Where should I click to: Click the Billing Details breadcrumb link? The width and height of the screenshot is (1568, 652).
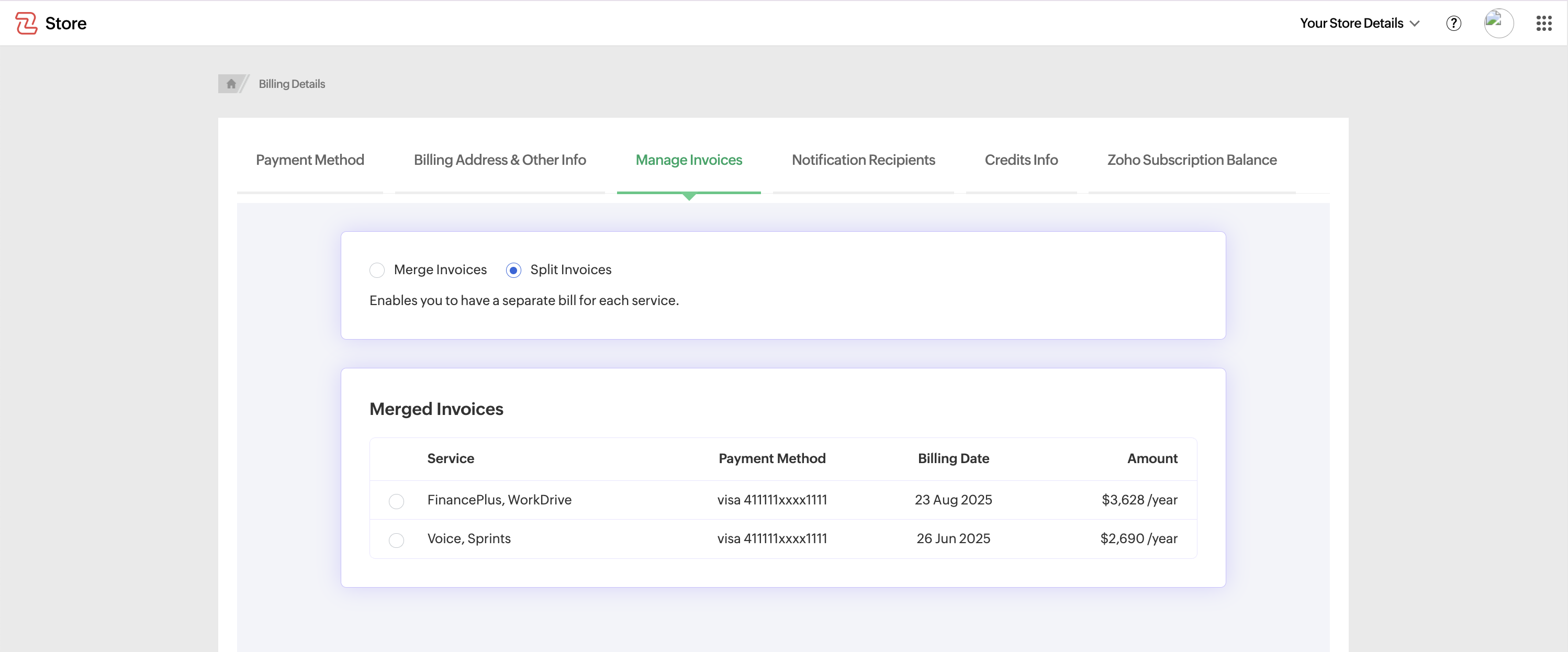click(x=292, y=84)
